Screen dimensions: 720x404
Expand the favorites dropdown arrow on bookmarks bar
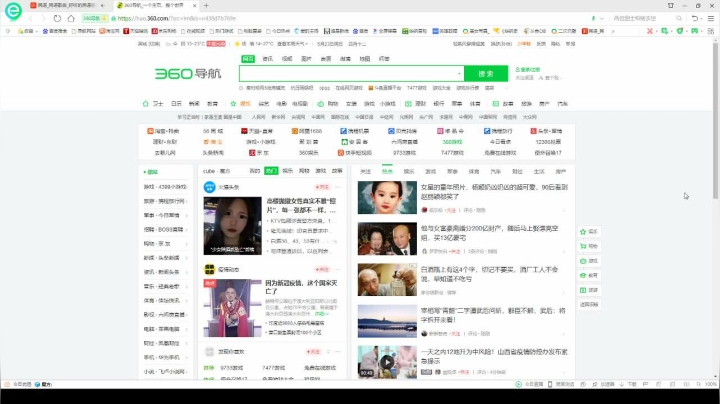tap(37, 31)
